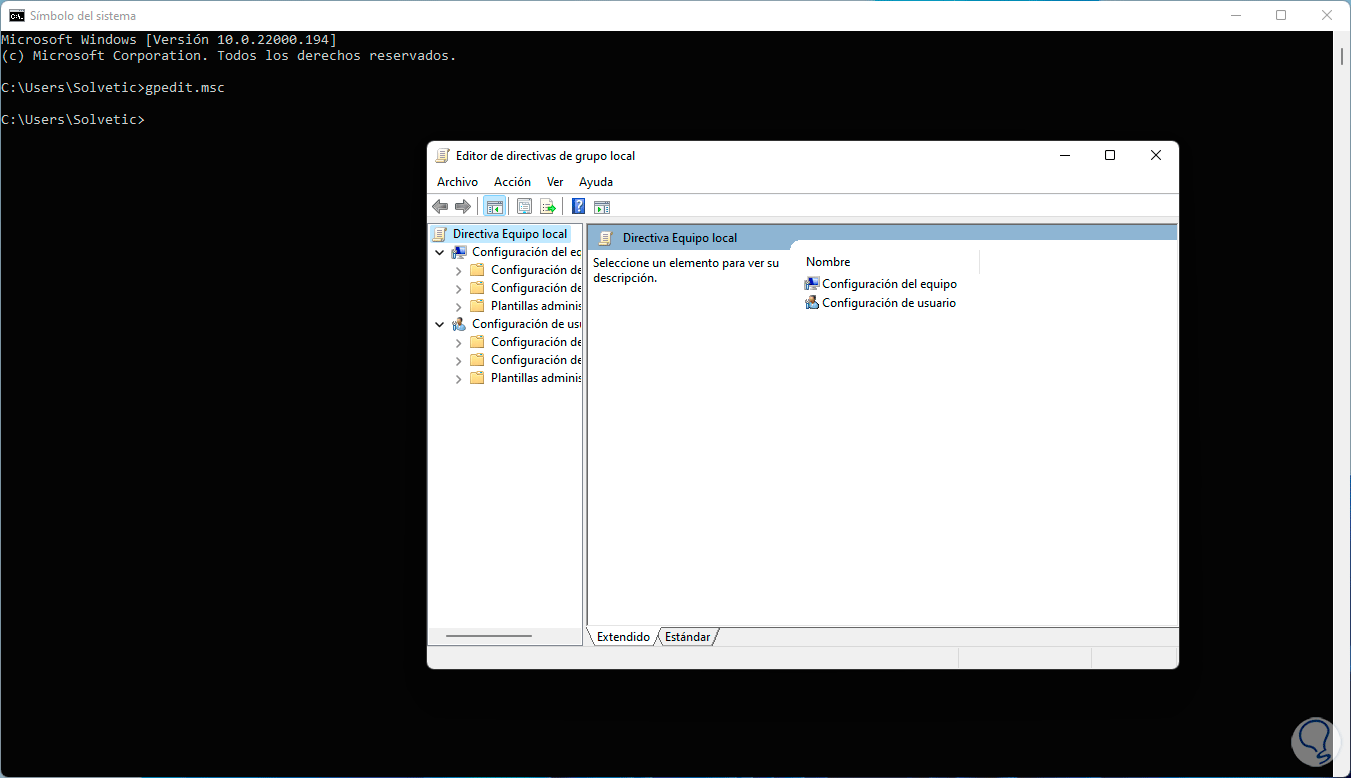This screenshot has width=1351, height=778.
Task: Select the Configuración del equipo node in the tree
Action: 526,252
